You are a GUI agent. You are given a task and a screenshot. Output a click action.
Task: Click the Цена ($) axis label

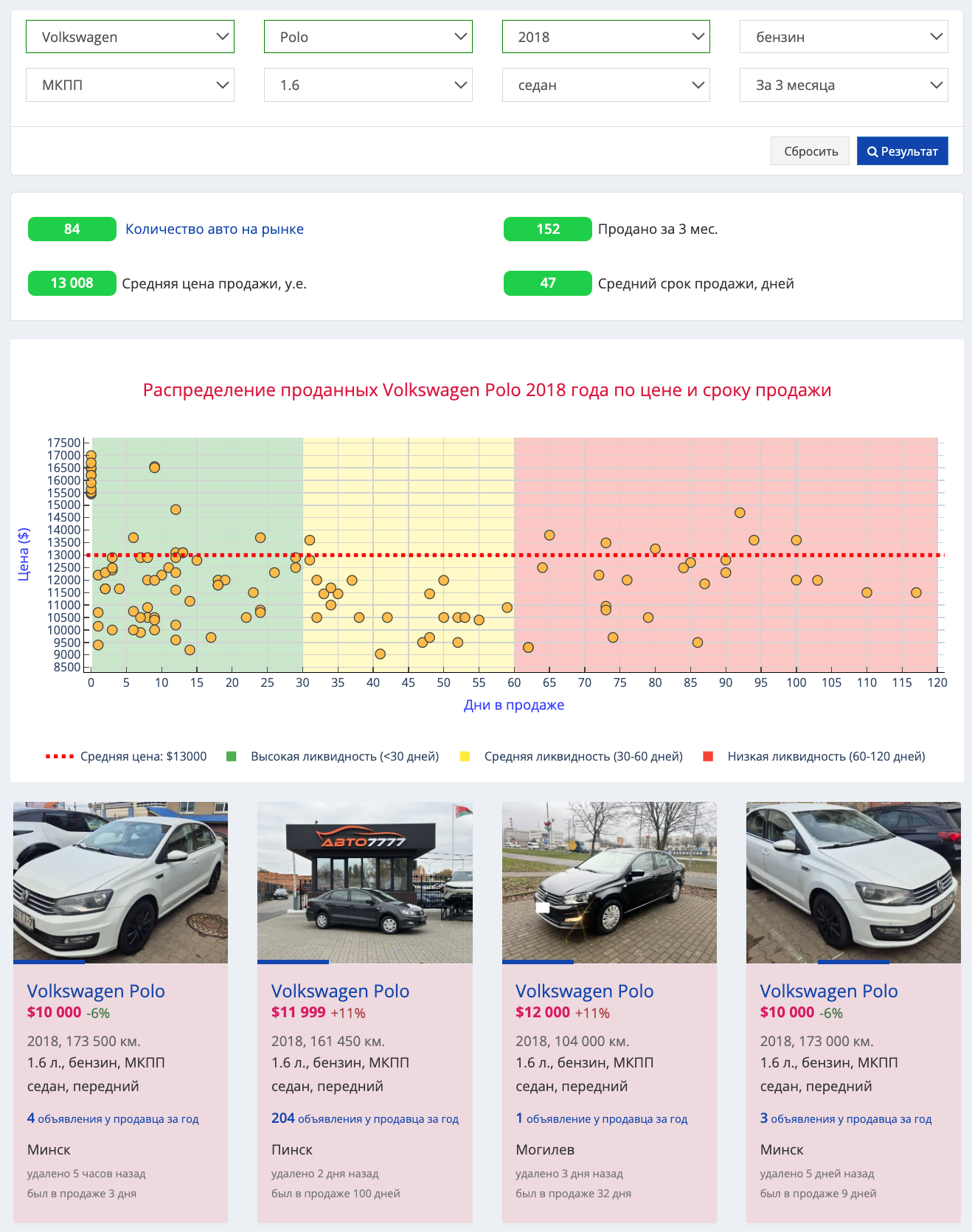pos(24,555)
